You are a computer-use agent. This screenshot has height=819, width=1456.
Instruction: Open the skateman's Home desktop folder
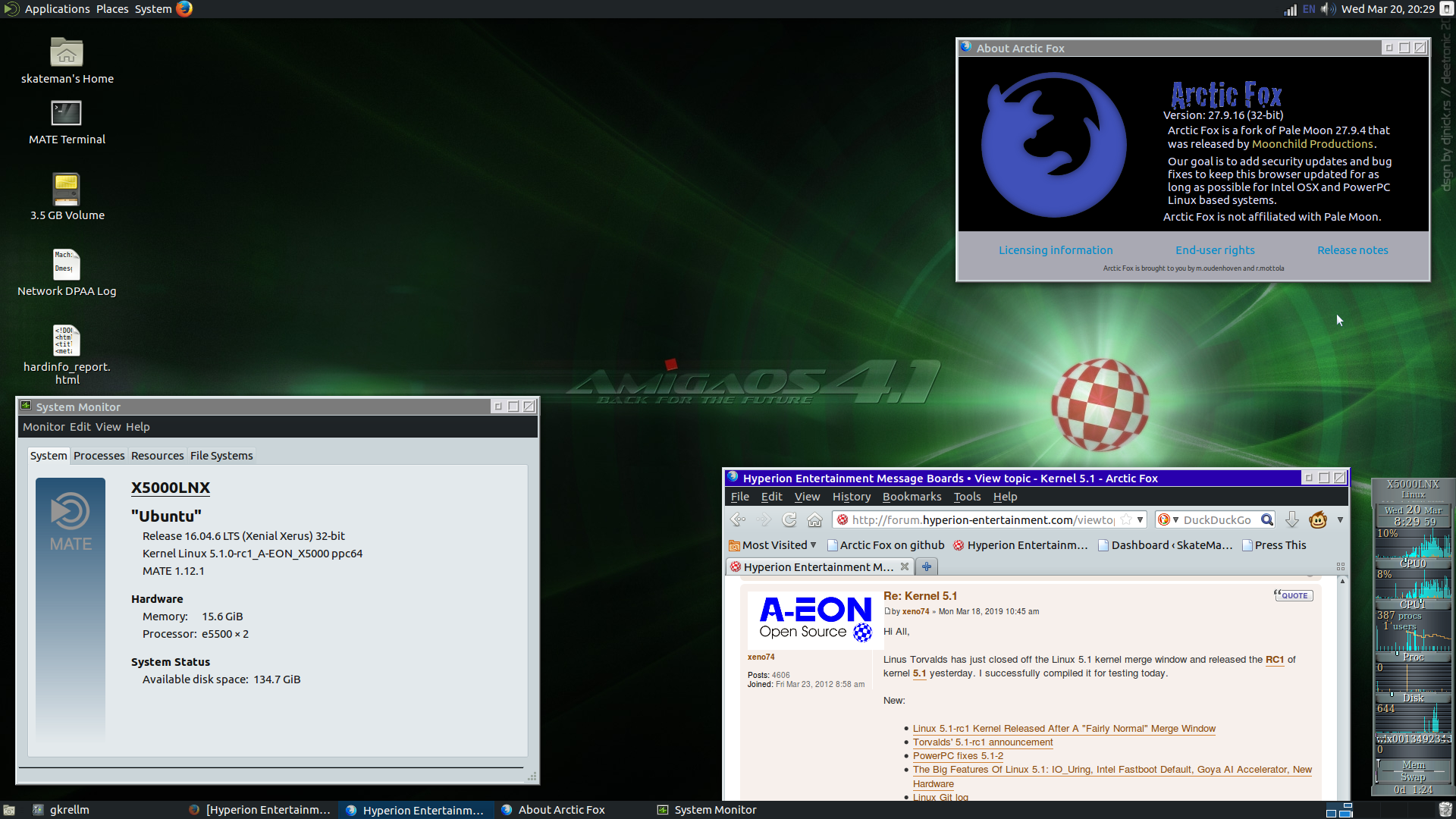coord(67,61)
